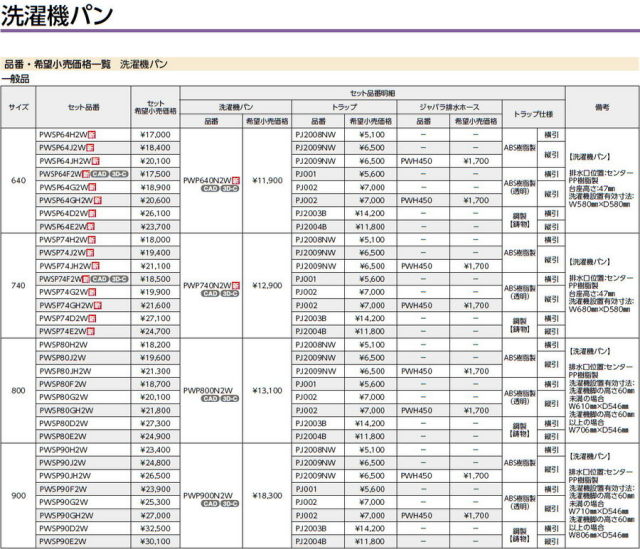
Task: Click the トラップ仕様 column header
Action: pos(533,114)
